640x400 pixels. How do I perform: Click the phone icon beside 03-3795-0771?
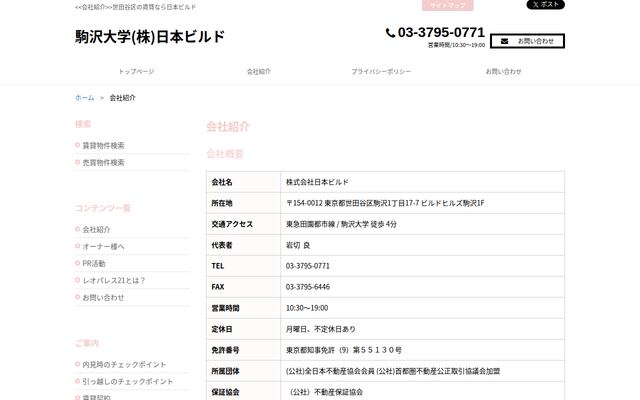pos(390,33)
